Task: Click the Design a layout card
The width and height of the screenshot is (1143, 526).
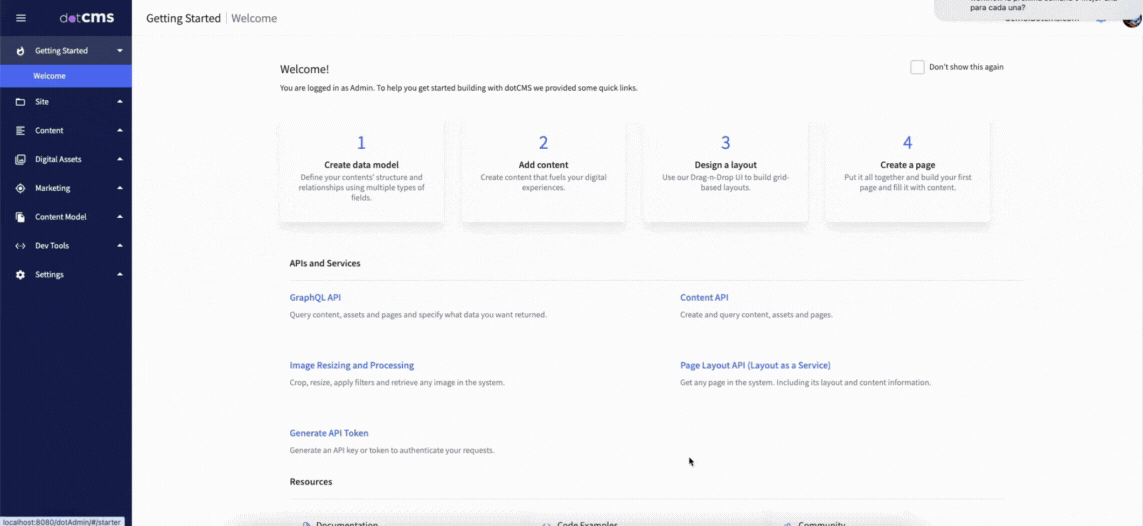Action: tap(725, 170)
